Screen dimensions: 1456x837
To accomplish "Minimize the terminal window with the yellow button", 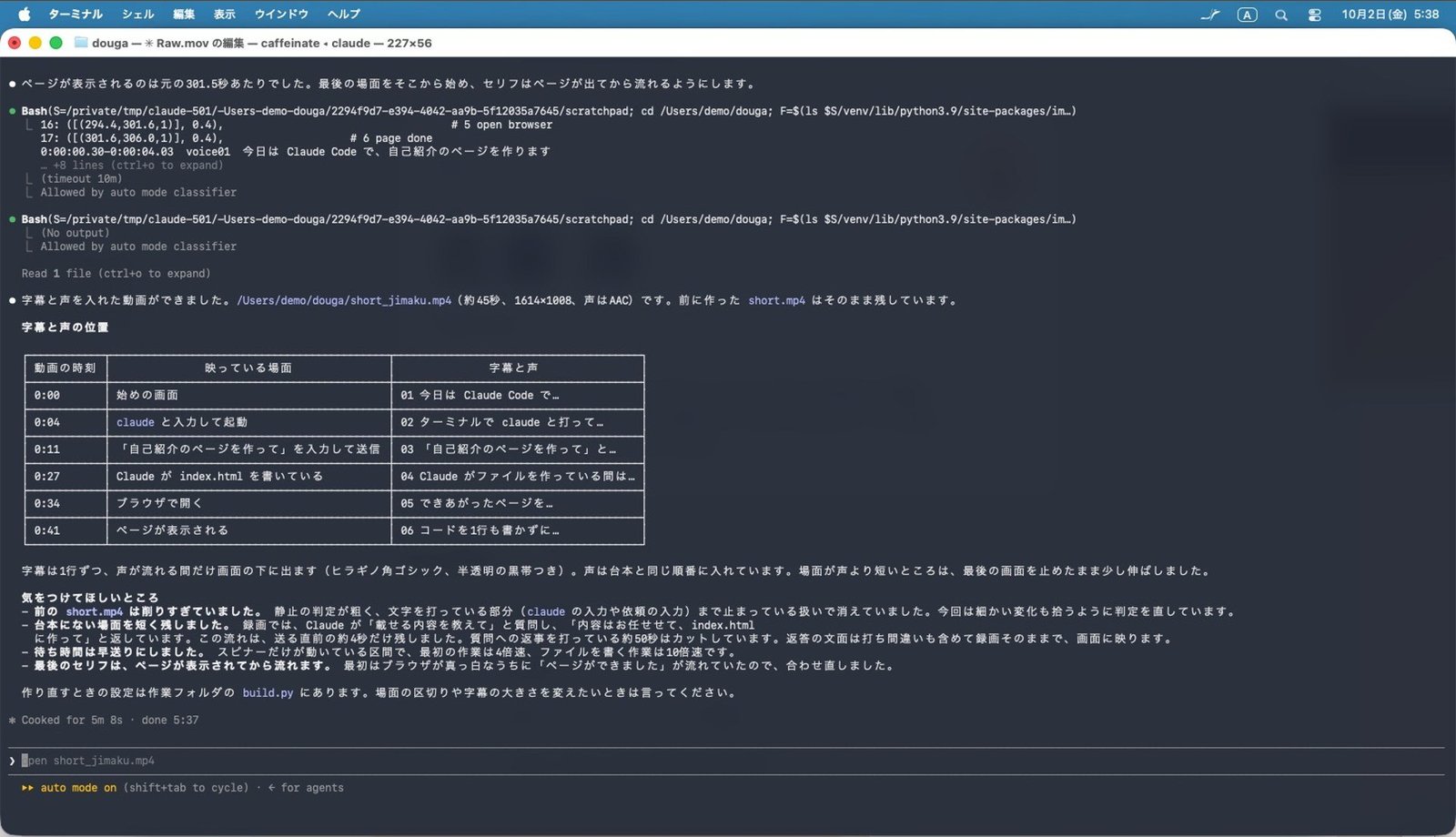I will click(x=35, y=43).
